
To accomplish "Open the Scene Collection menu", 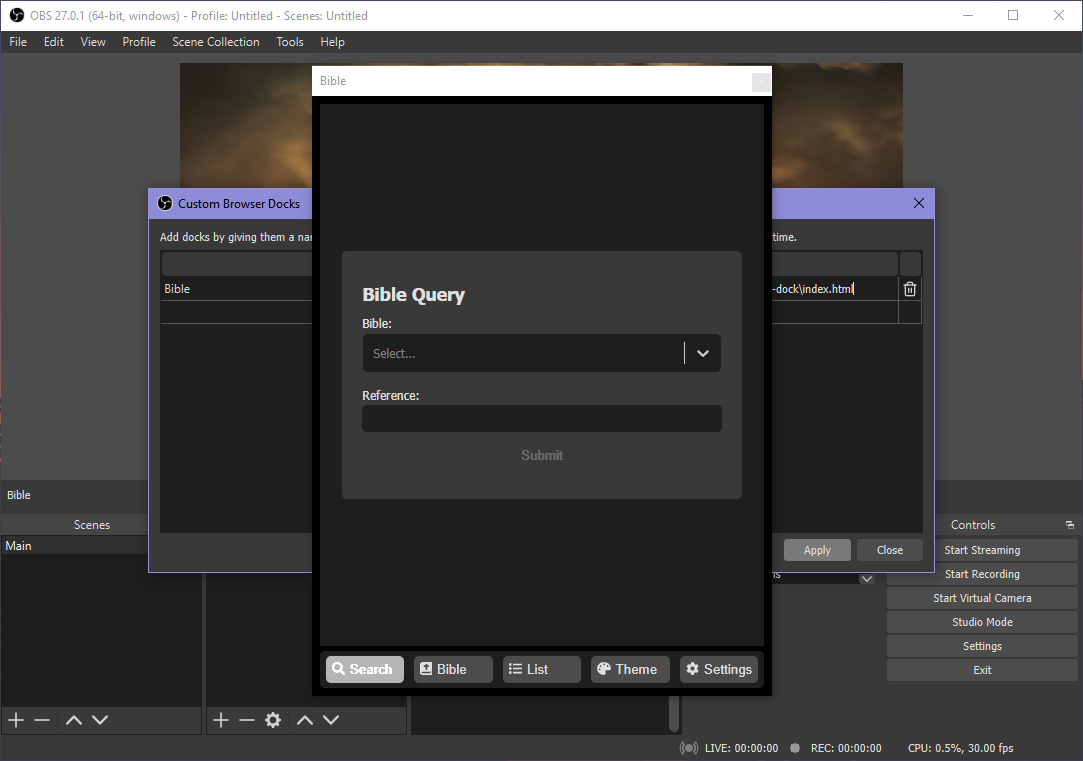I will (216, 41).
